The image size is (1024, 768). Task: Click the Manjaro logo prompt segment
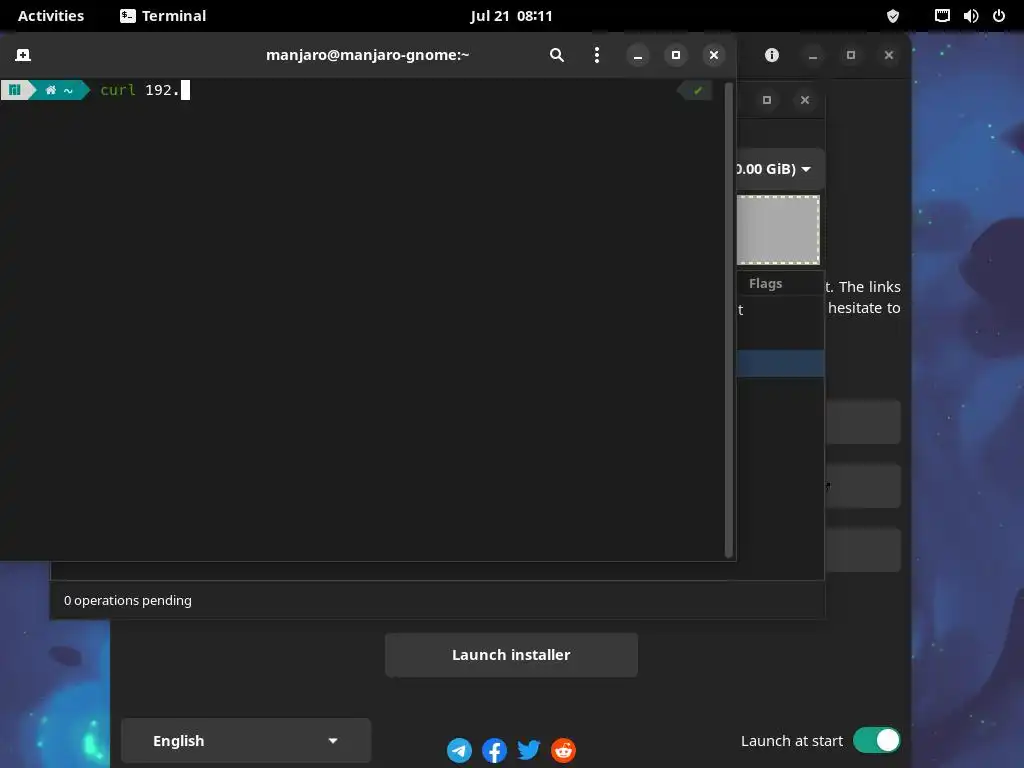(x=16, y=90)
